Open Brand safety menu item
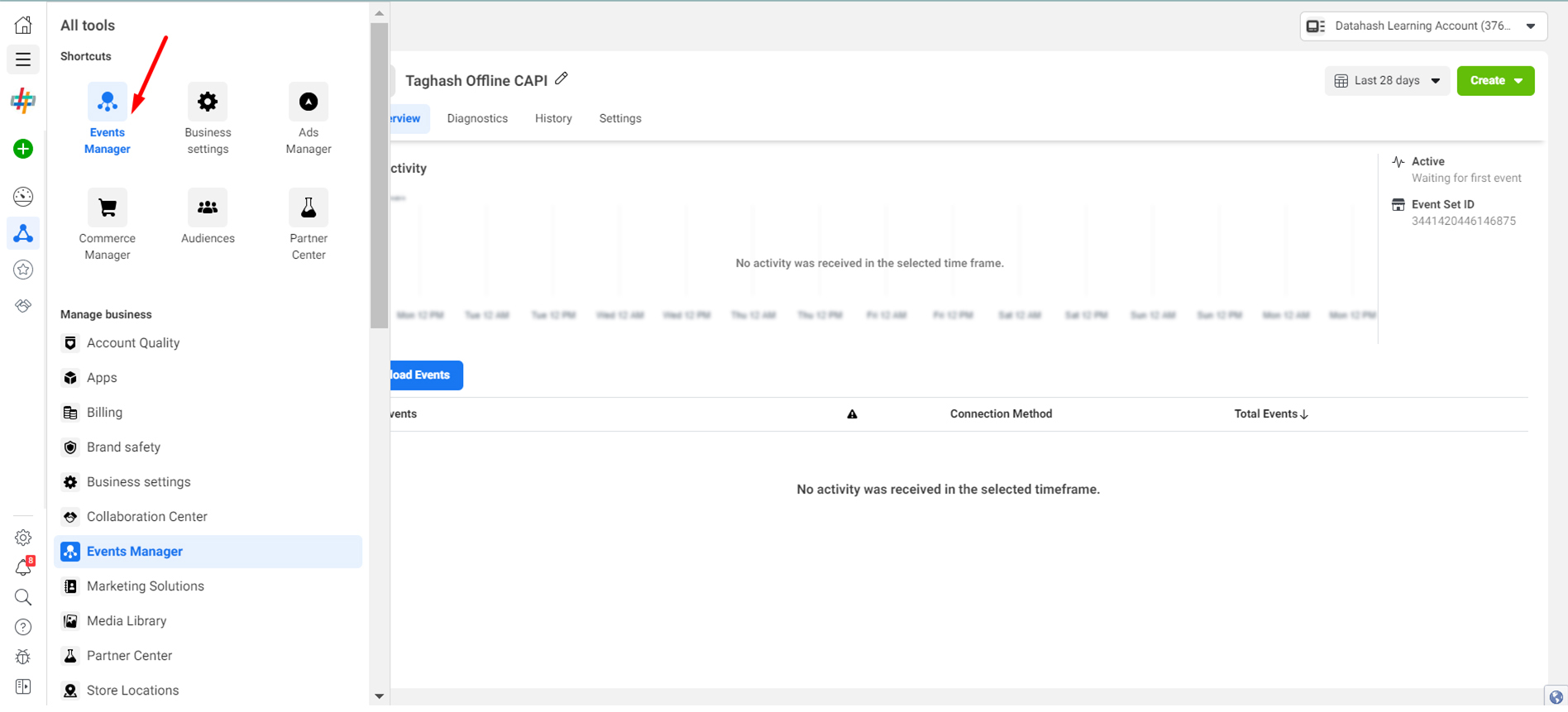 [x=208, y=447]
